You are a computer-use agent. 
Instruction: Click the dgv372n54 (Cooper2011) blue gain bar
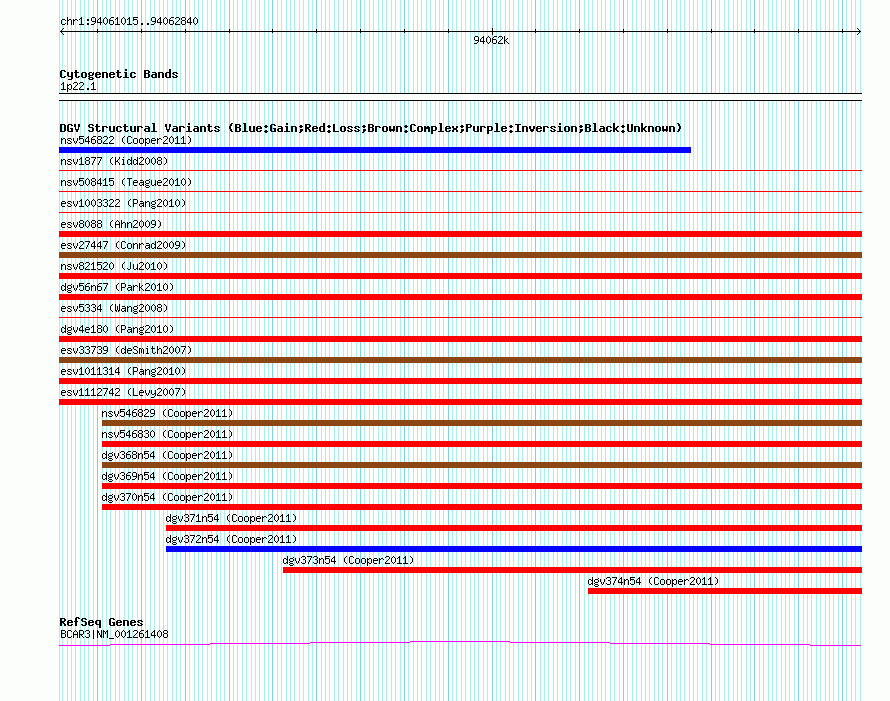pos(514,549)
